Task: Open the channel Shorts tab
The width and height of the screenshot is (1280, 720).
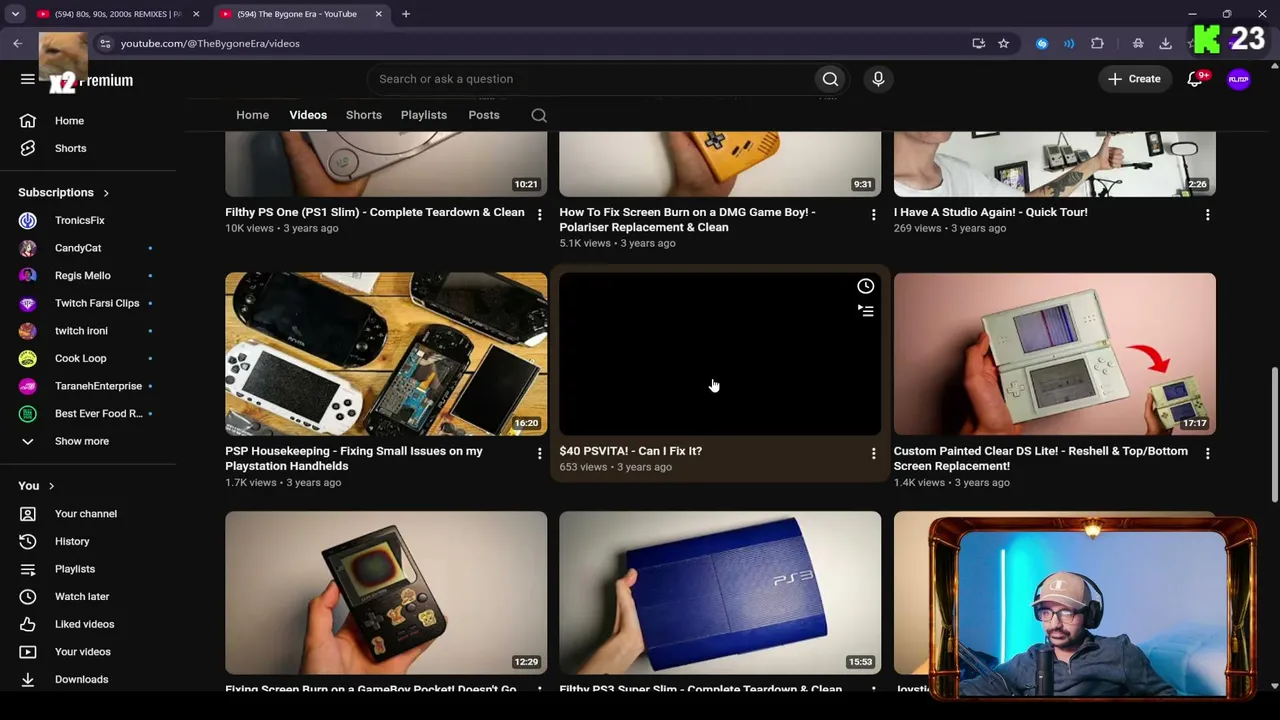Action: 364,115
